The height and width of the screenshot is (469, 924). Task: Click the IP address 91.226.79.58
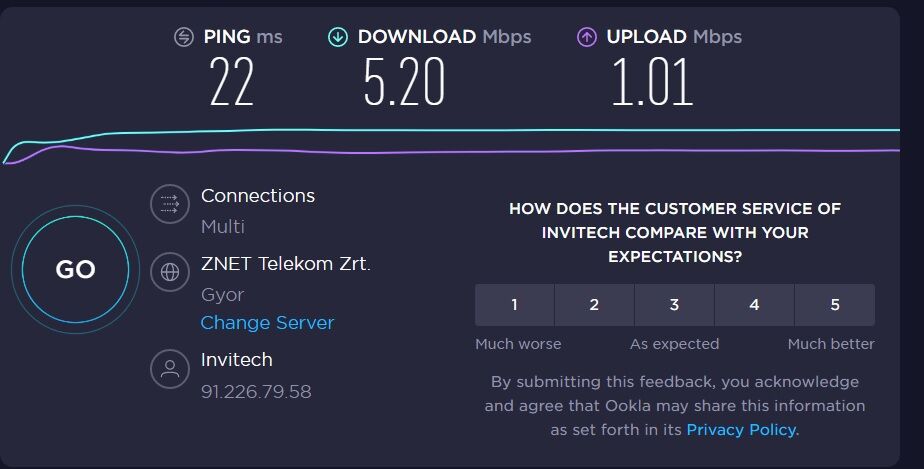pos(256,392)
